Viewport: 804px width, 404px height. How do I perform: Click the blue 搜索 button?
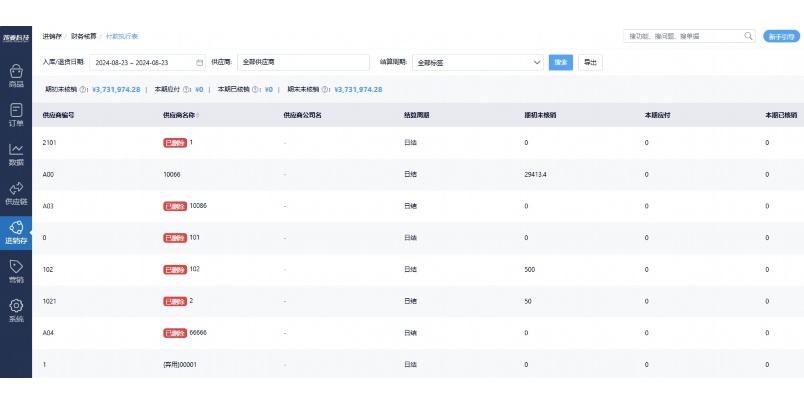(x=561, y=63)
